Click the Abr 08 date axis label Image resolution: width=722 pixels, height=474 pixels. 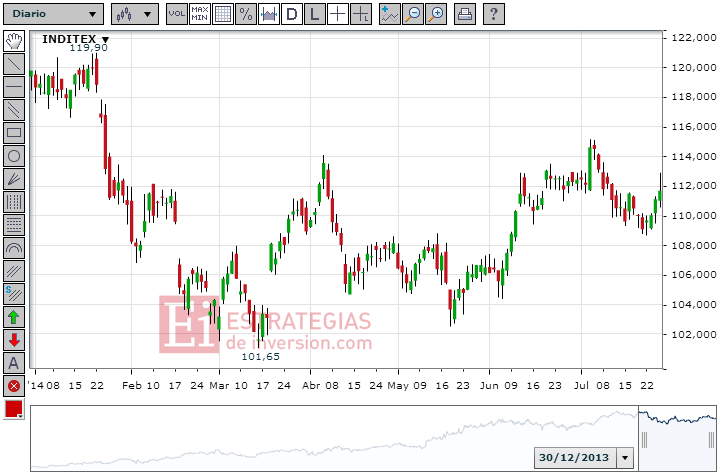(x=320, y=386)
